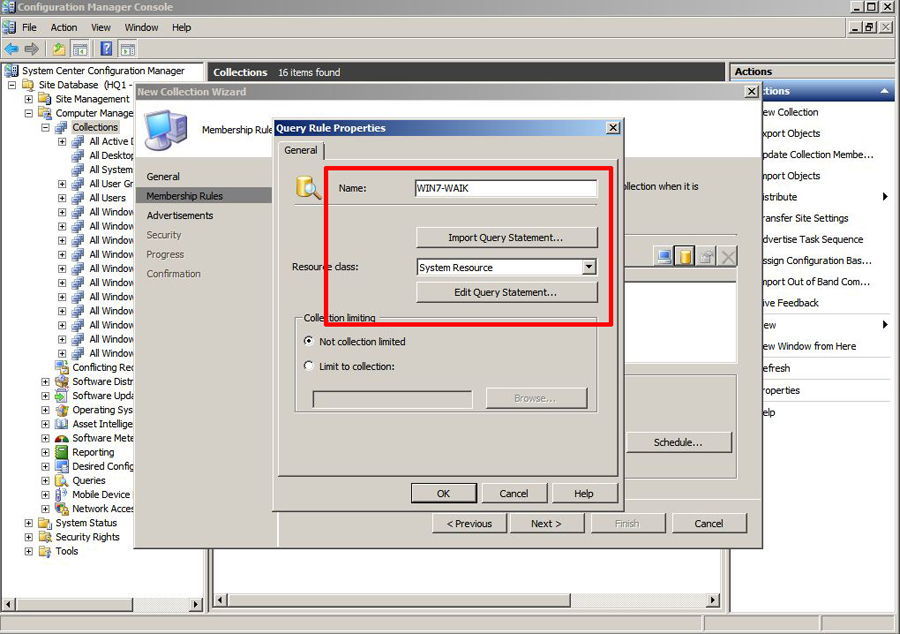The width and height of the screenshot is (900, 634).
Task: Click Transfer Site Settings in Actions pane
Action: pyautogui.click(x=805, y=218)
